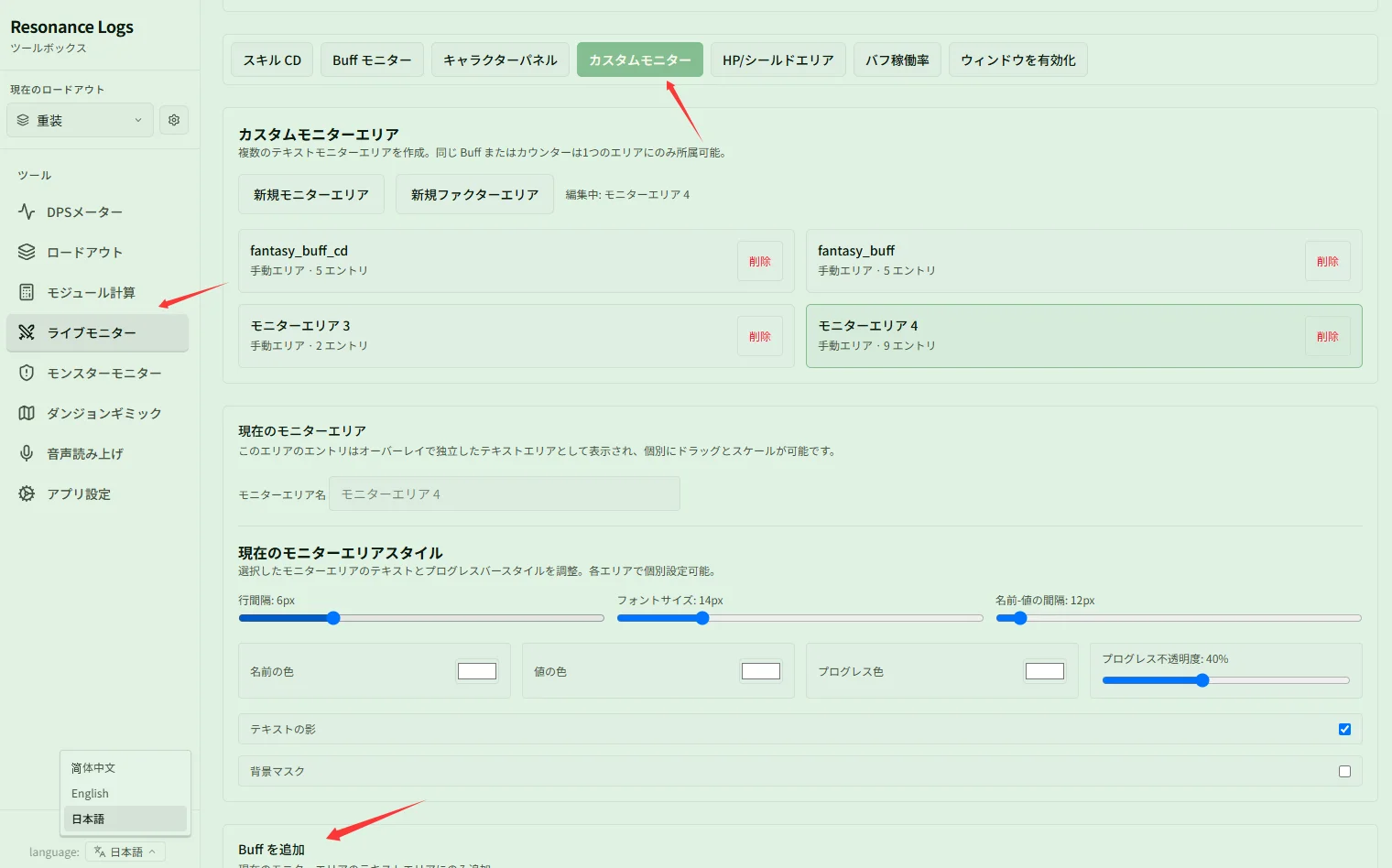Switch to the バフ稼働率 tab
Viewport: 1392px width, 868px height.
tap(897, 60)
